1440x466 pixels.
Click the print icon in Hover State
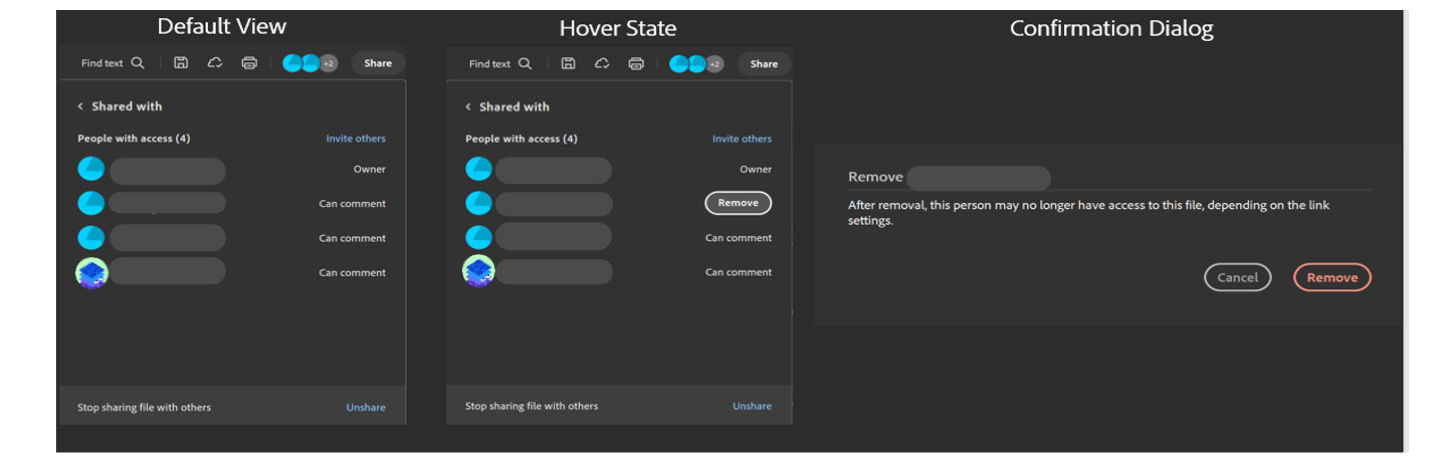636,64
